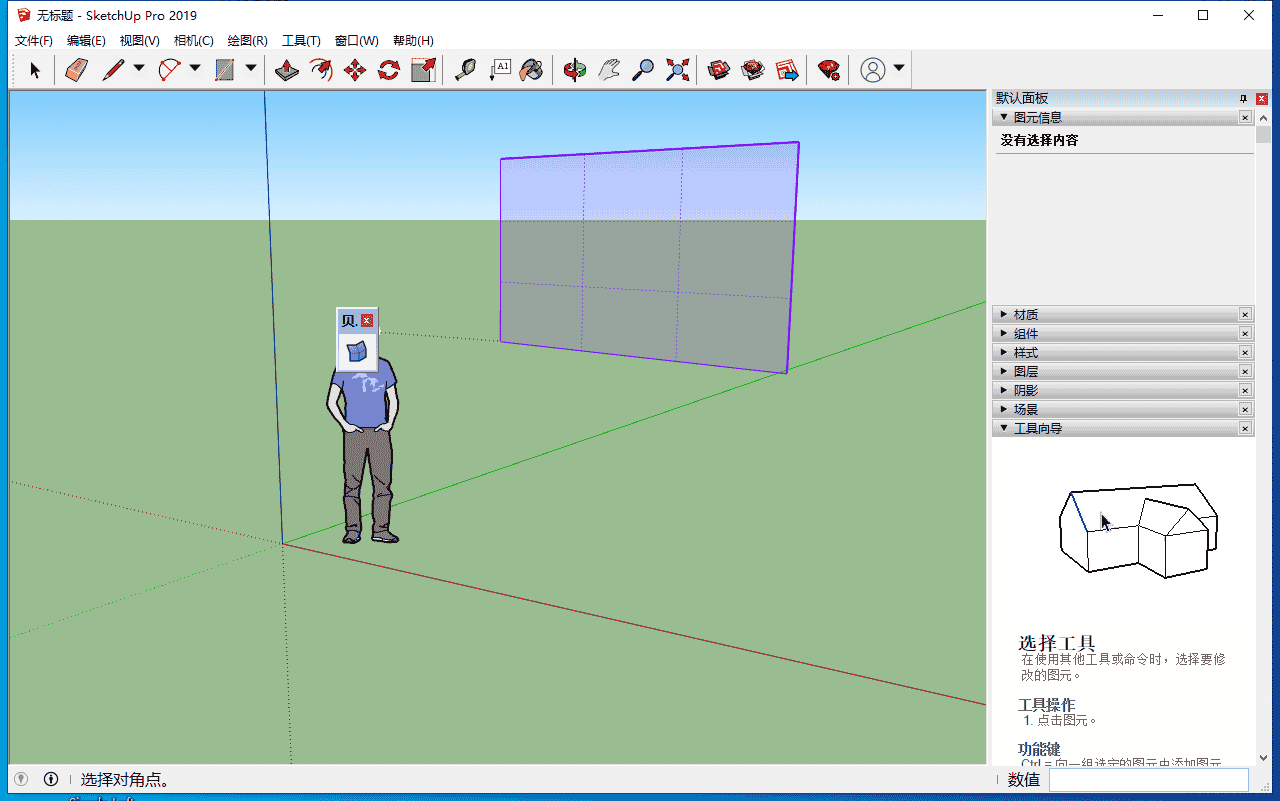The image size is (1280, 801).
Task: Select the Paint Bucket tool
Action: [x=533, y=70]
